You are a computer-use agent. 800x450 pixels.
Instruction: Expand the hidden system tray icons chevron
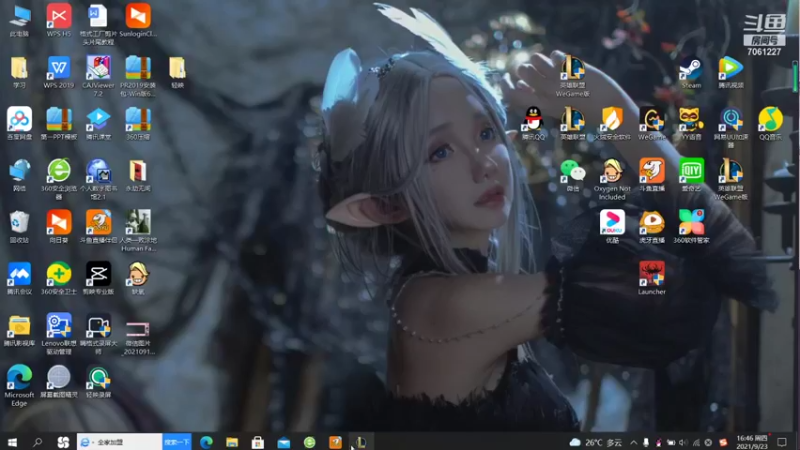633,442
